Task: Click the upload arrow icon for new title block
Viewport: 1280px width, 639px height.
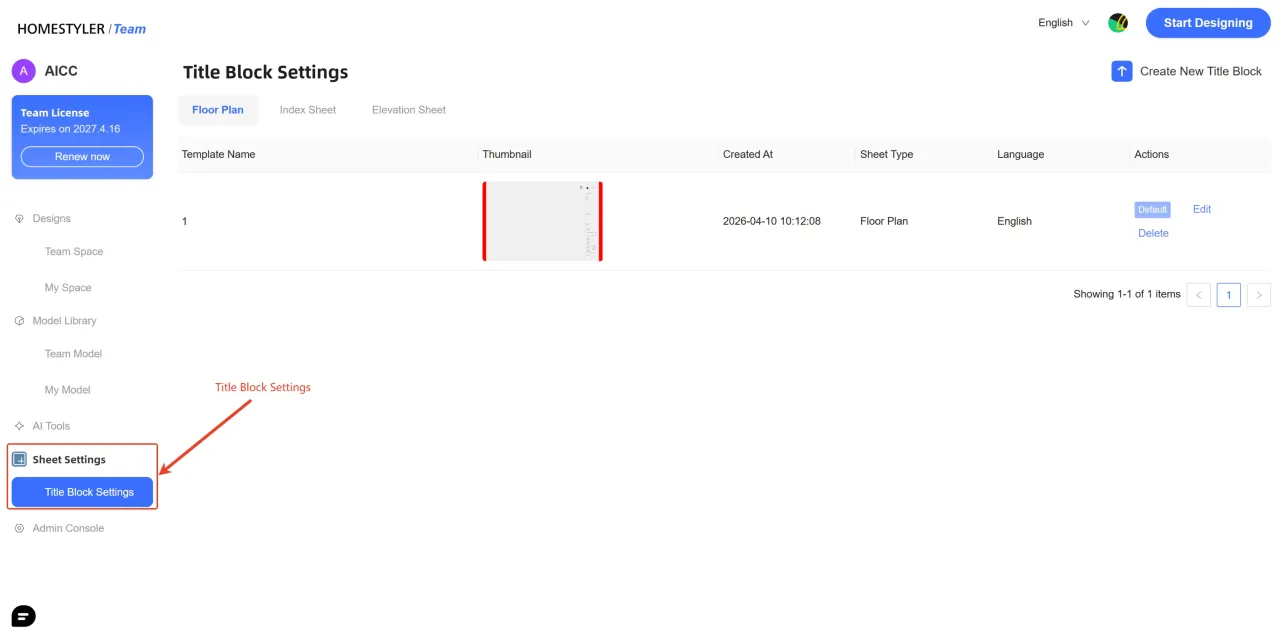Action: click(x=1122, y=72)
